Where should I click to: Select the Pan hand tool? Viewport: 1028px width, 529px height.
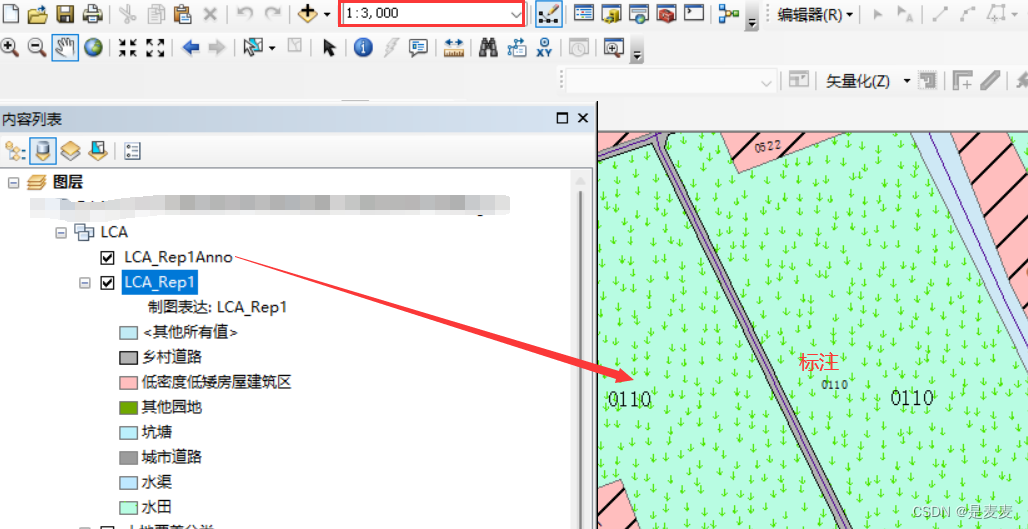[65, 47]
